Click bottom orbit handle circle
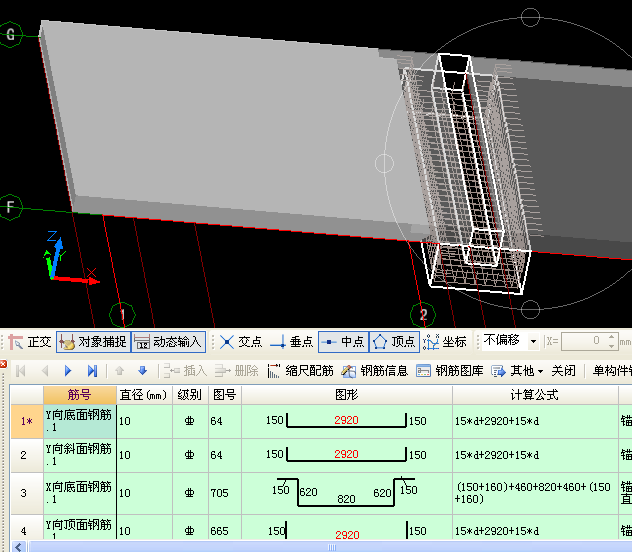632x552 pixels. tap(530, 309)
